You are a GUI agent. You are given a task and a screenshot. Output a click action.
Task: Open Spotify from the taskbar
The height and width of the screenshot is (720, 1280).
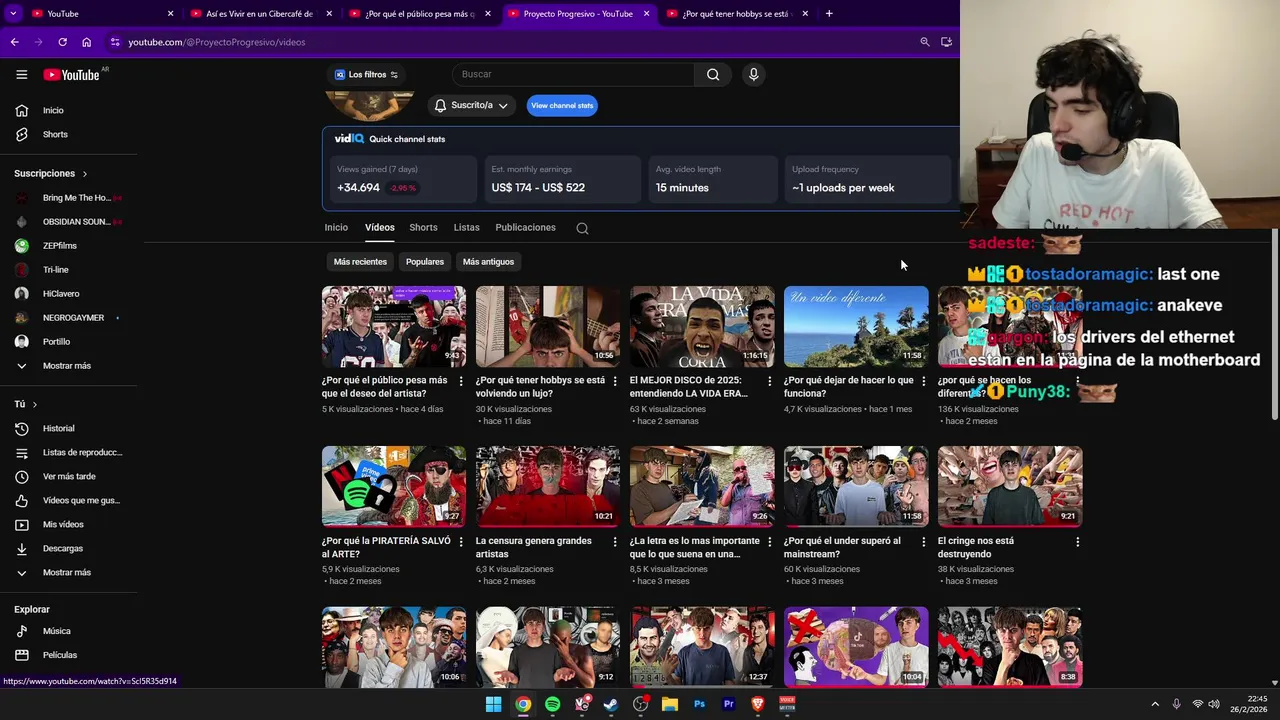pos(552,704)
